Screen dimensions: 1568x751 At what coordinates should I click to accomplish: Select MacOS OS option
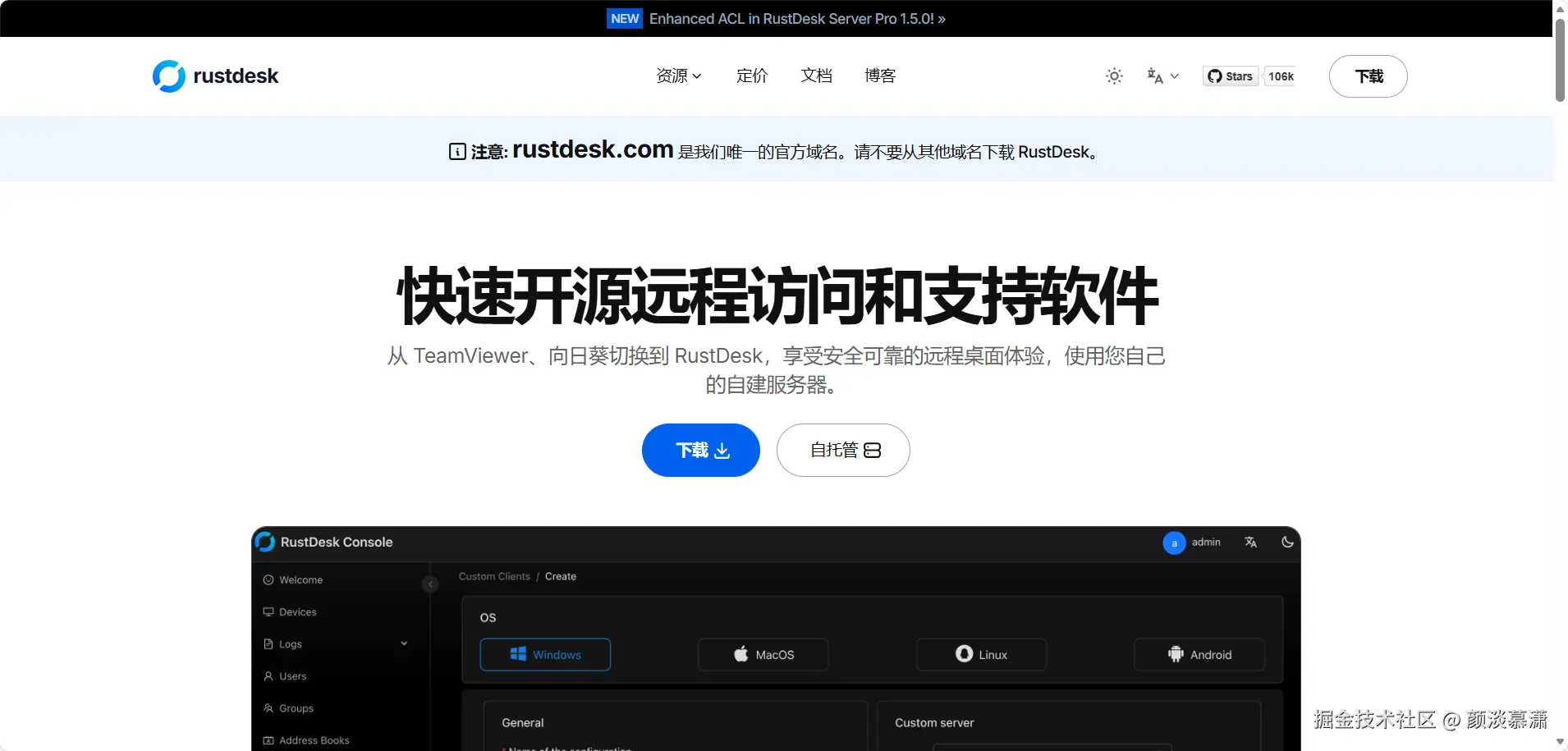click(x=763, y=654)
